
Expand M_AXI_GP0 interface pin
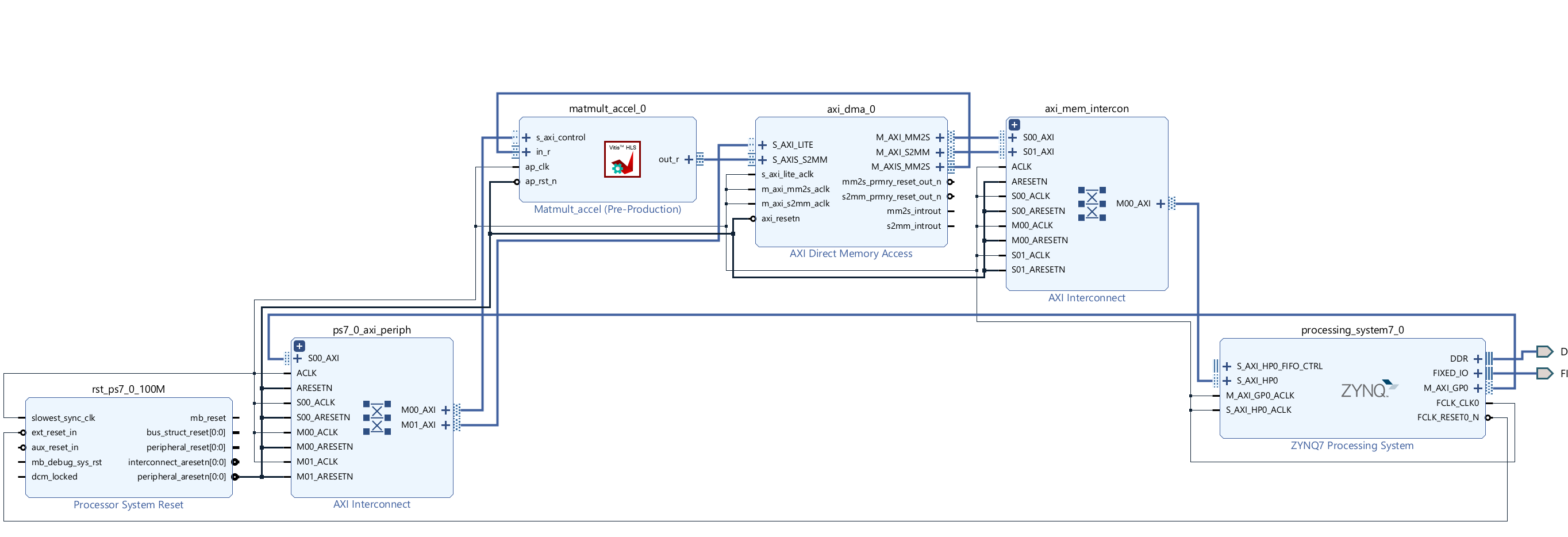click(x=1478, y=389)
